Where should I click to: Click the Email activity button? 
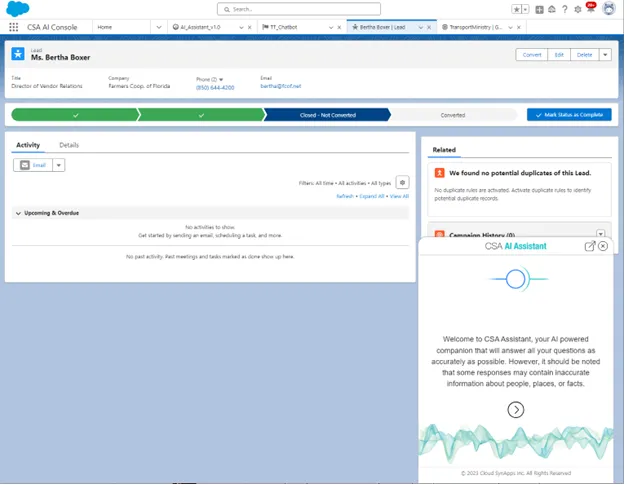coord(33,166)
